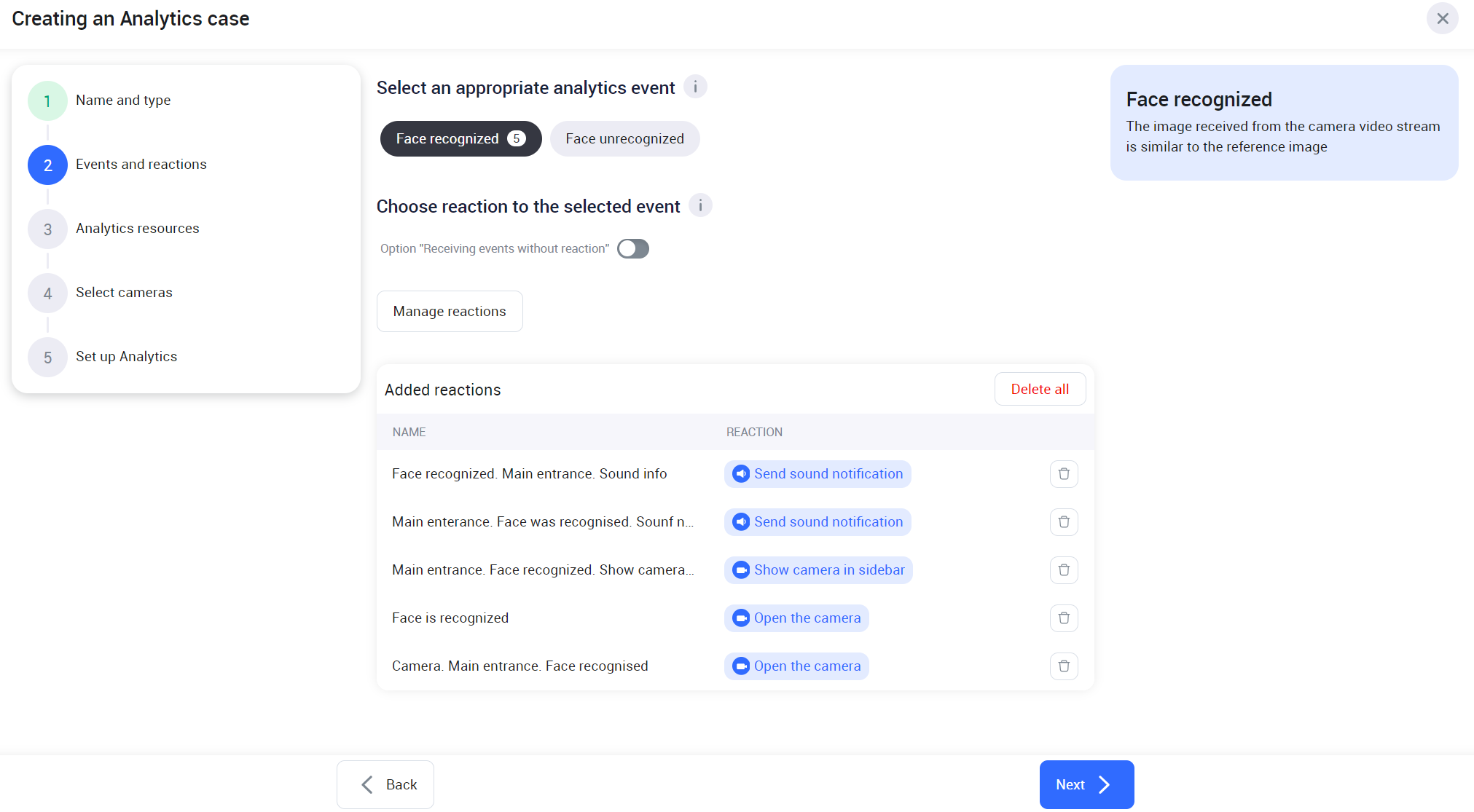Open info icon beside analytics event heading
1474x812 pixels.
point(695,87)
